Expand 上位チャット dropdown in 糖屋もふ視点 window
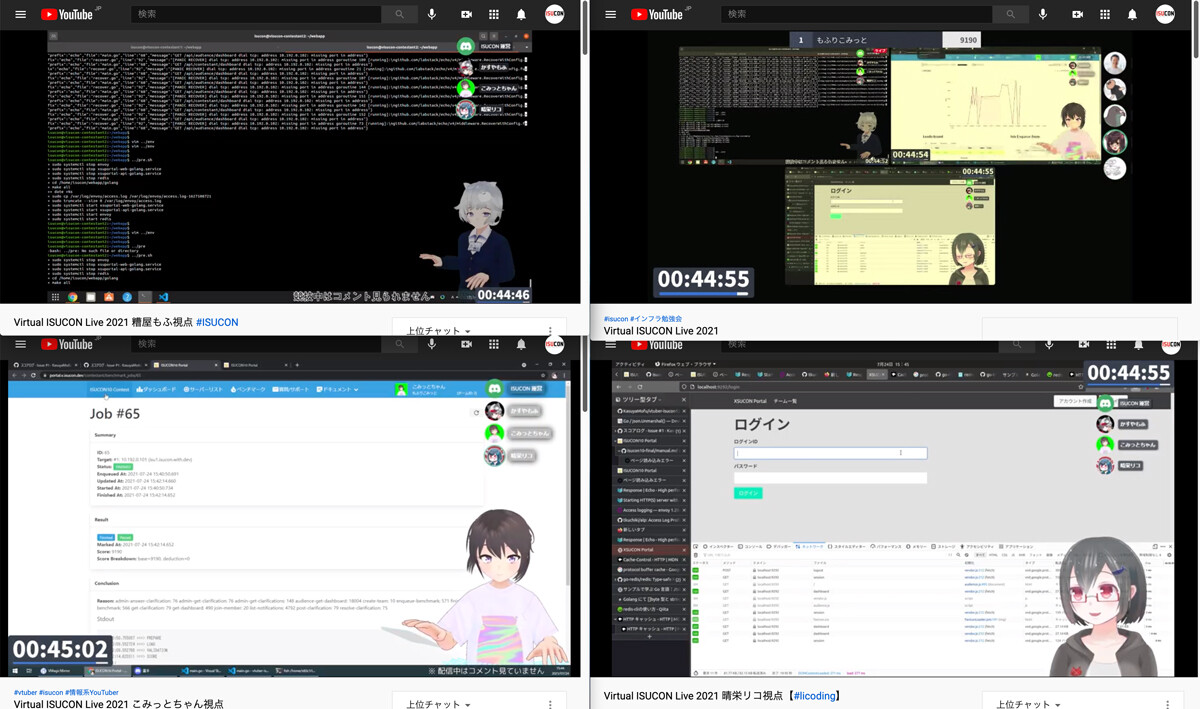1200x709 pixels. tap(439, 330)
